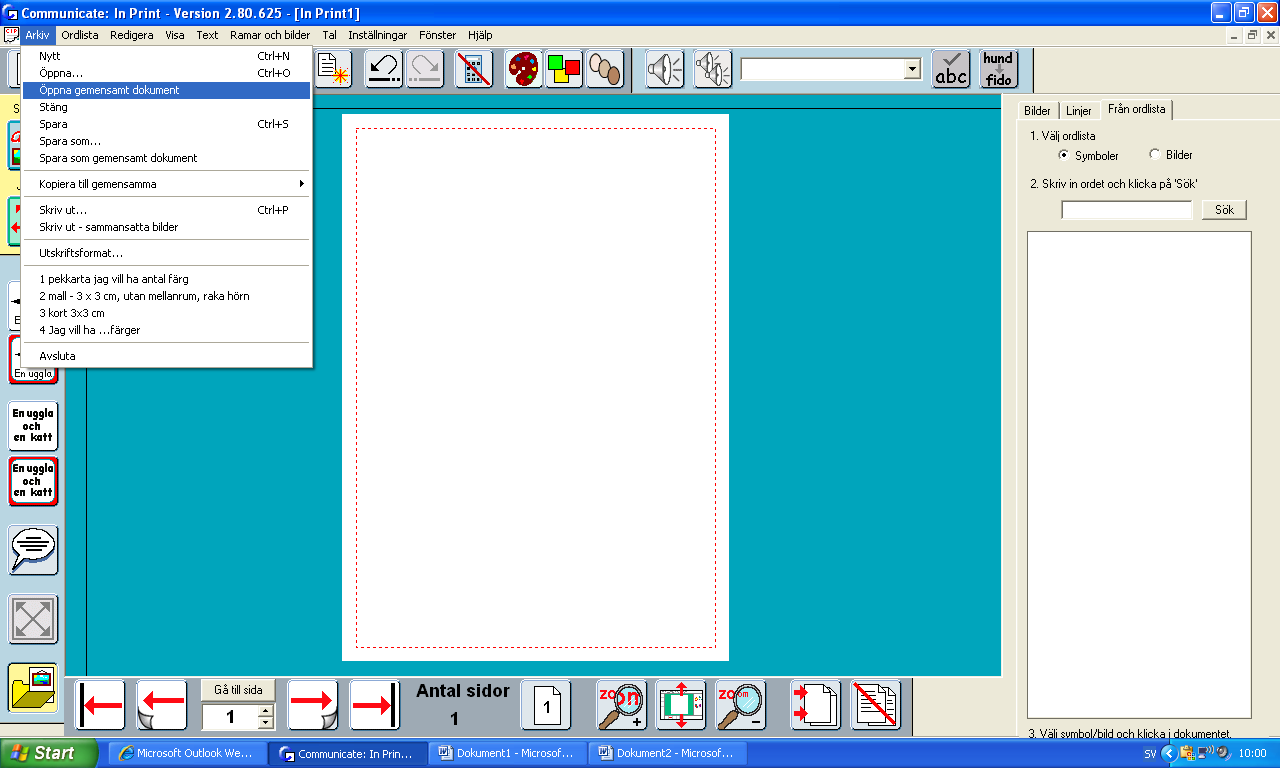Choose 'Öppna gemensamt dokument' in menu
This screenshot has height=768, width=1280.
(x=166, y=90)
